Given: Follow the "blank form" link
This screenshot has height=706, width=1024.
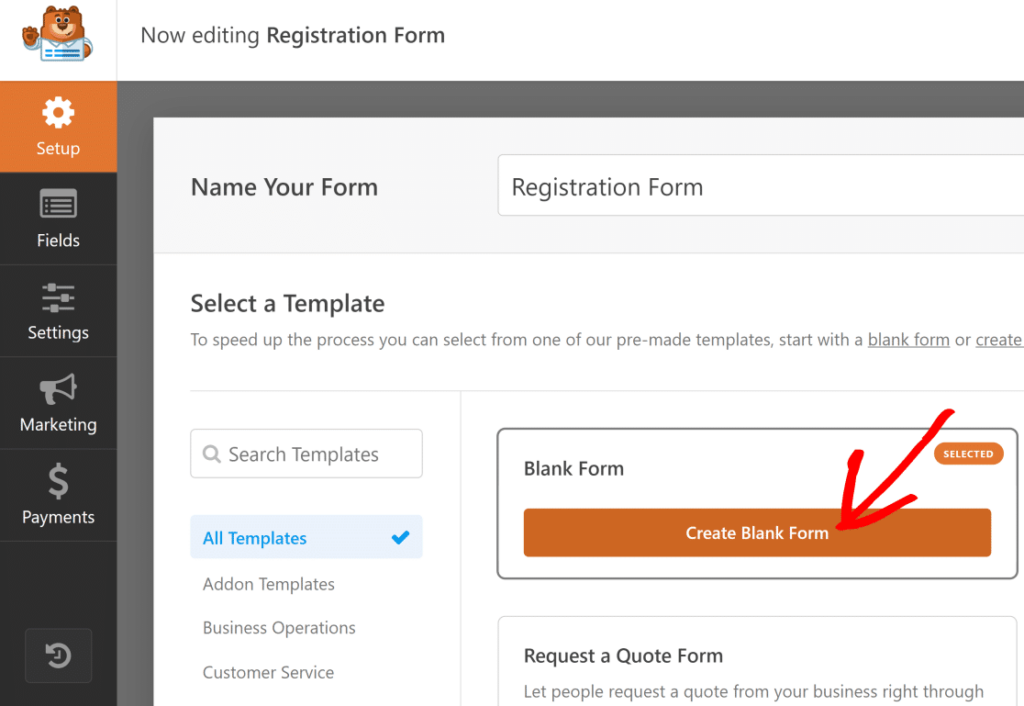Looking at the screenshot, I should (908, 340).
